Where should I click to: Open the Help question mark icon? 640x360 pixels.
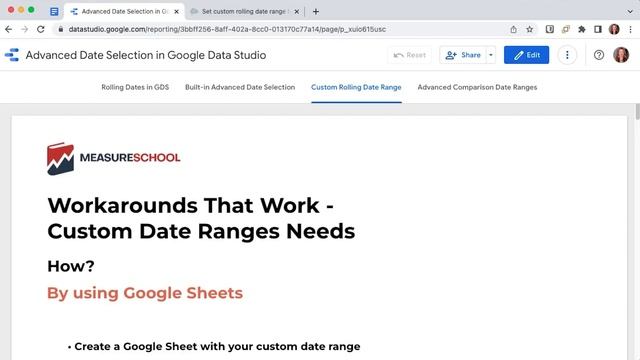pyautogui.click(x=599, y=55)
